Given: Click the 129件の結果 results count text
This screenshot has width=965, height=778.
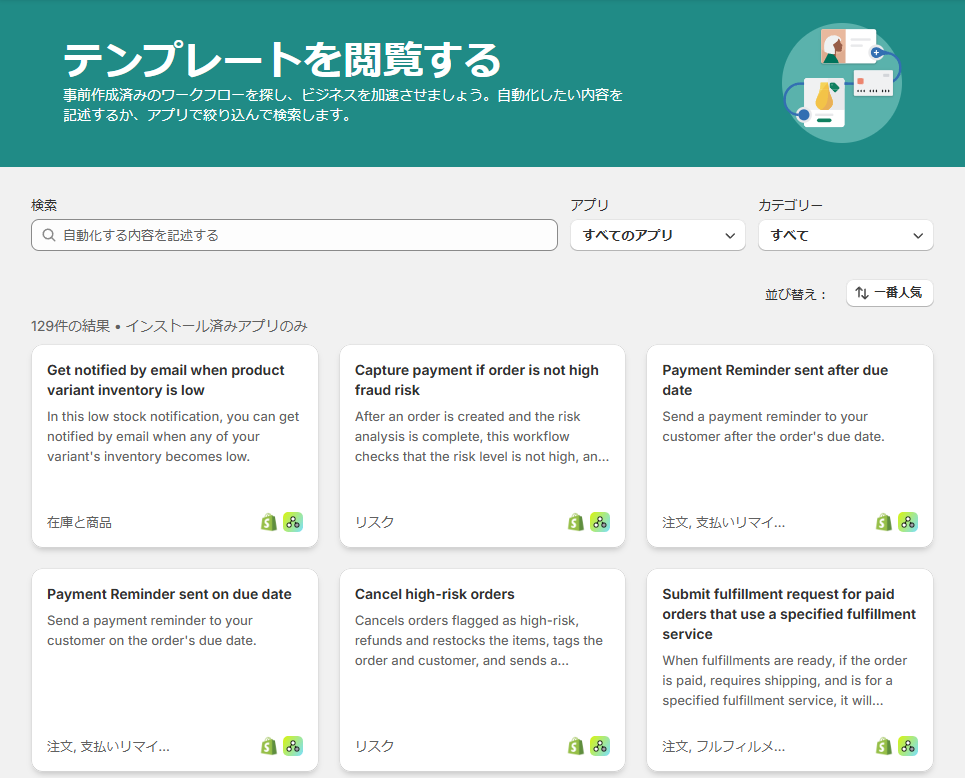Looking at the screenshot, I should 71,326.
